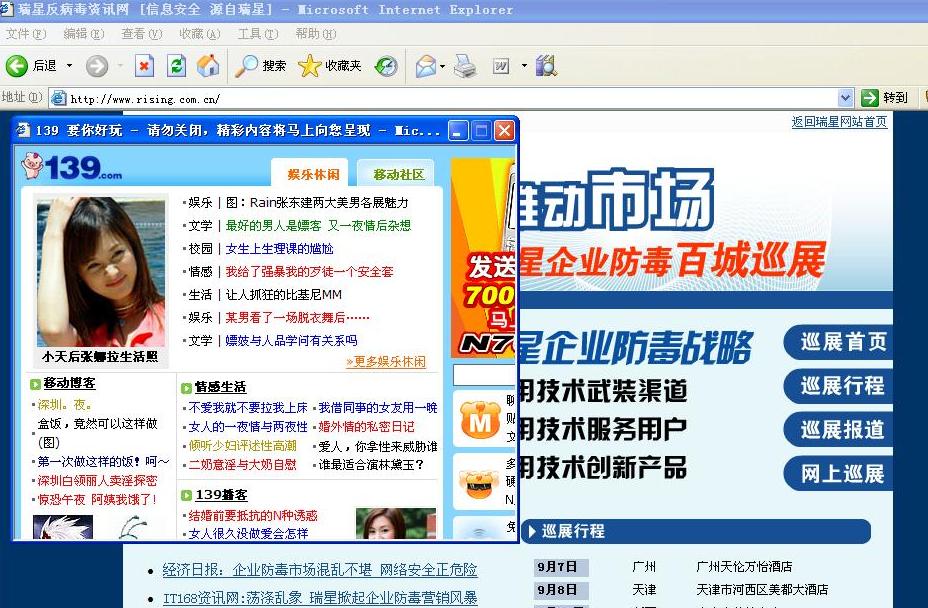This screenshot has width=928, height=608.
Task: Open link 让人抓狂的比基尼MM
Action: 283,295
